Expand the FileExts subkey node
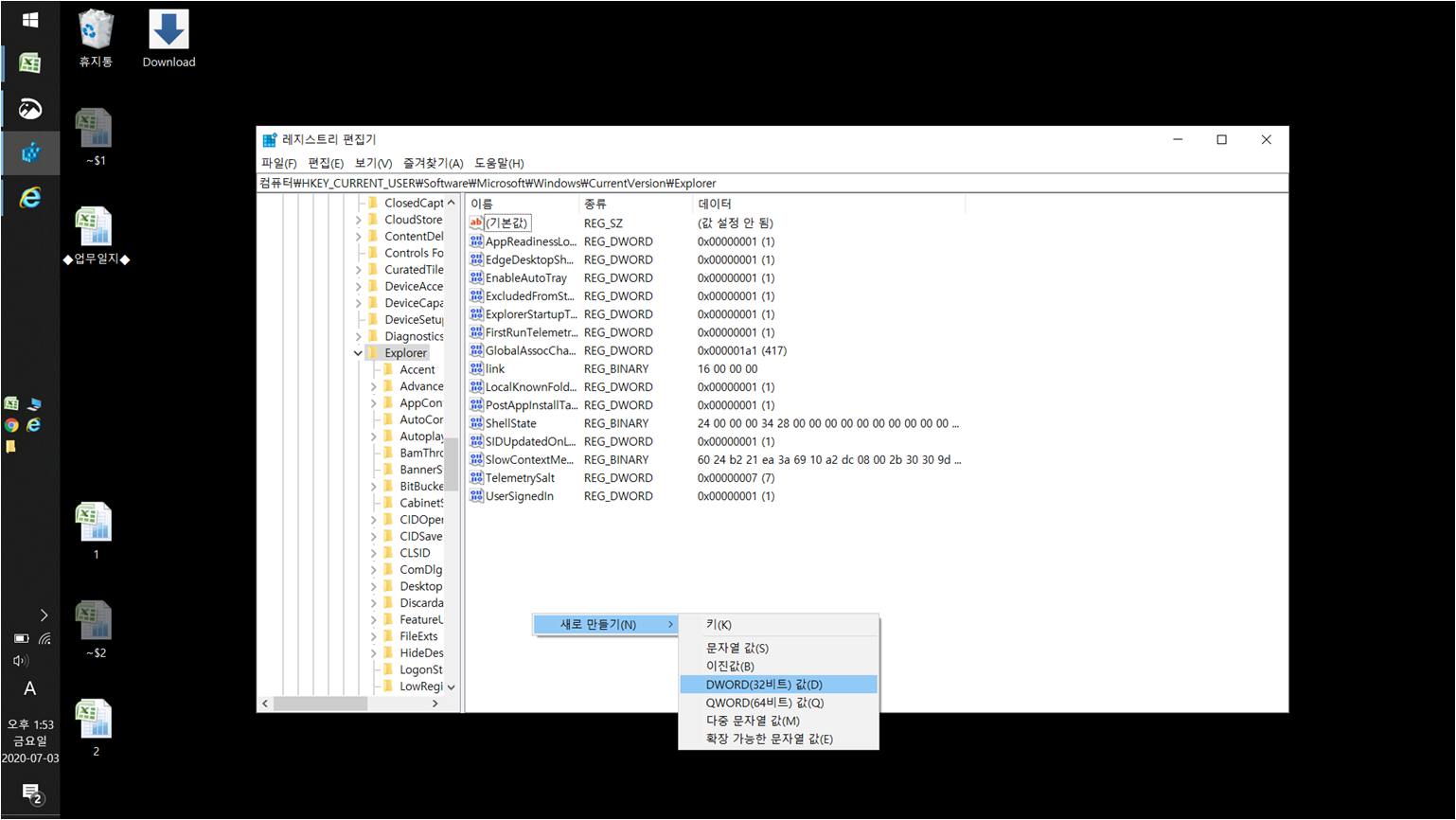The width and height of the screenshot is (1456, 820). (373, 636)
